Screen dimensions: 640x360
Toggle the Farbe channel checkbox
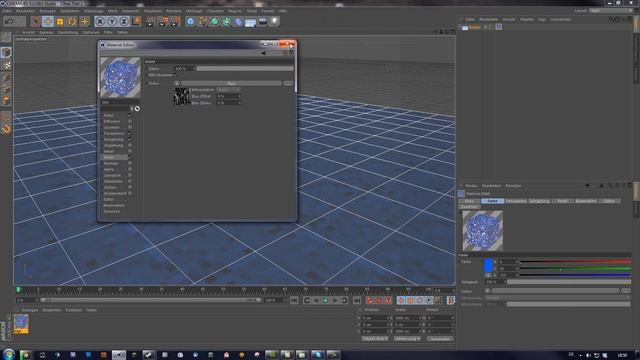click(x=130, y=116)
